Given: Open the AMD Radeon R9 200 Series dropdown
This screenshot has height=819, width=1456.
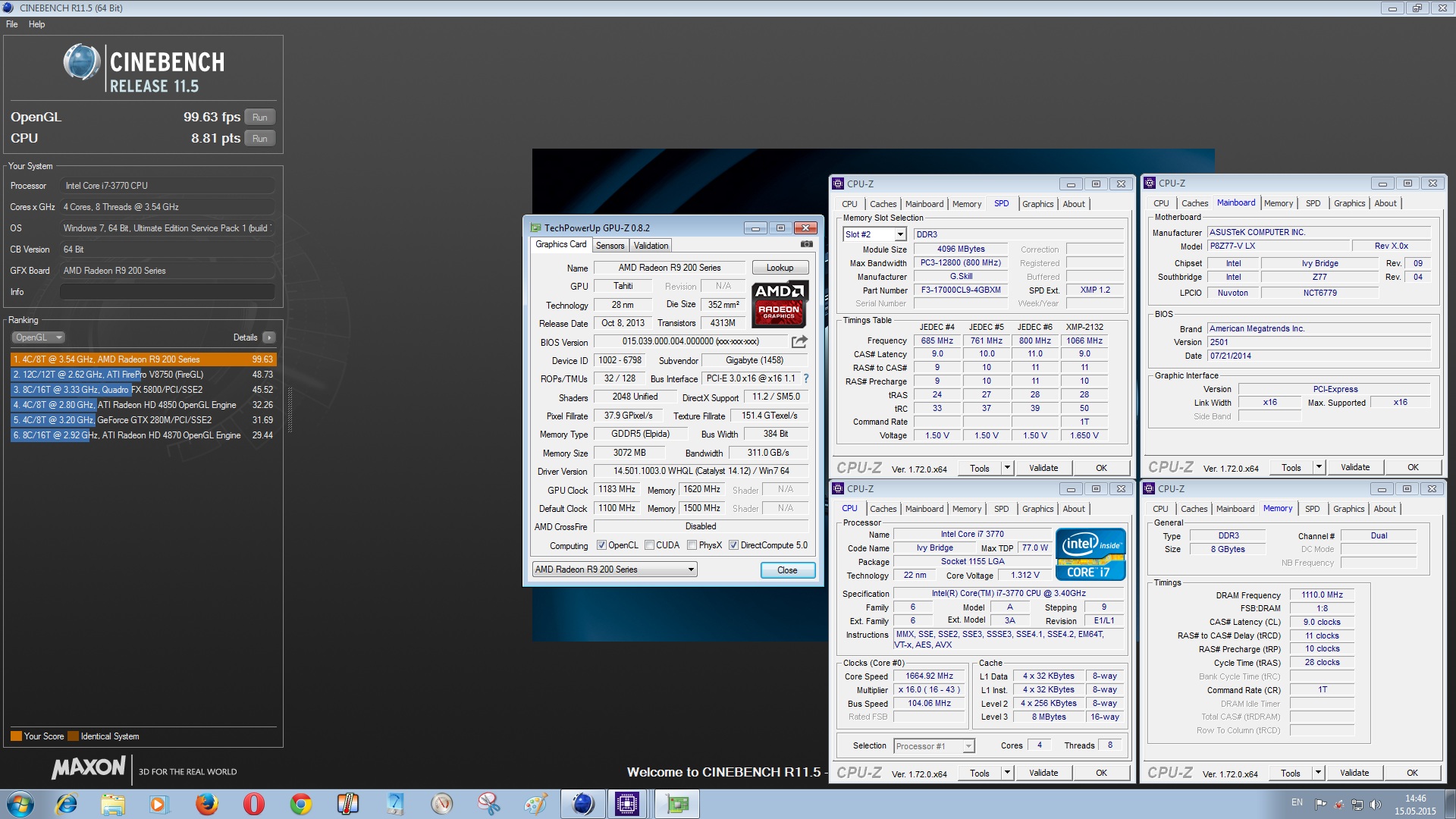Looking at the screenshot, I should pos(614,570).
